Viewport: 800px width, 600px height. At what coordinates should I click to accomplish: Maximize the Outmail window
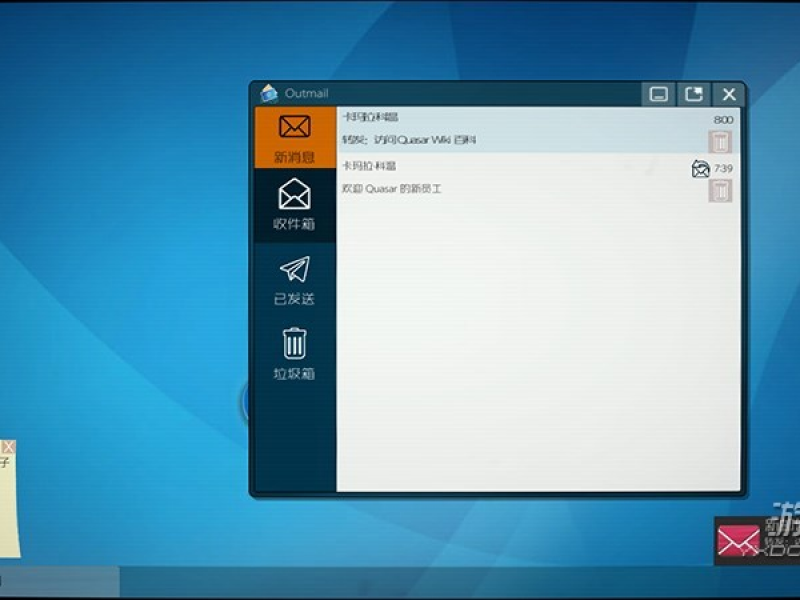coord(694,94)
